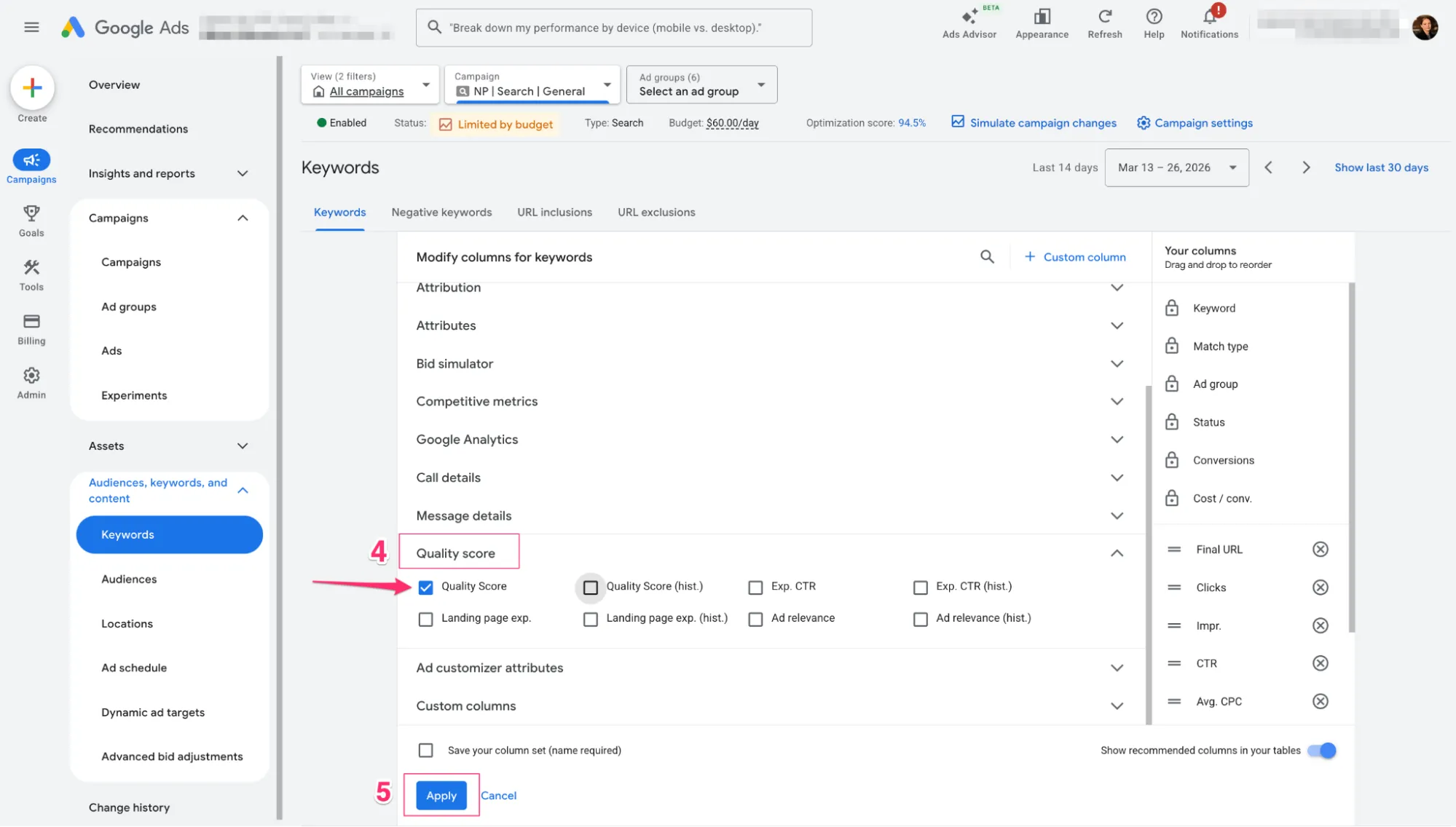Click the Refresh icon in header
This screenshot has height=827, width=1456.
click(x=1104, y=17)
